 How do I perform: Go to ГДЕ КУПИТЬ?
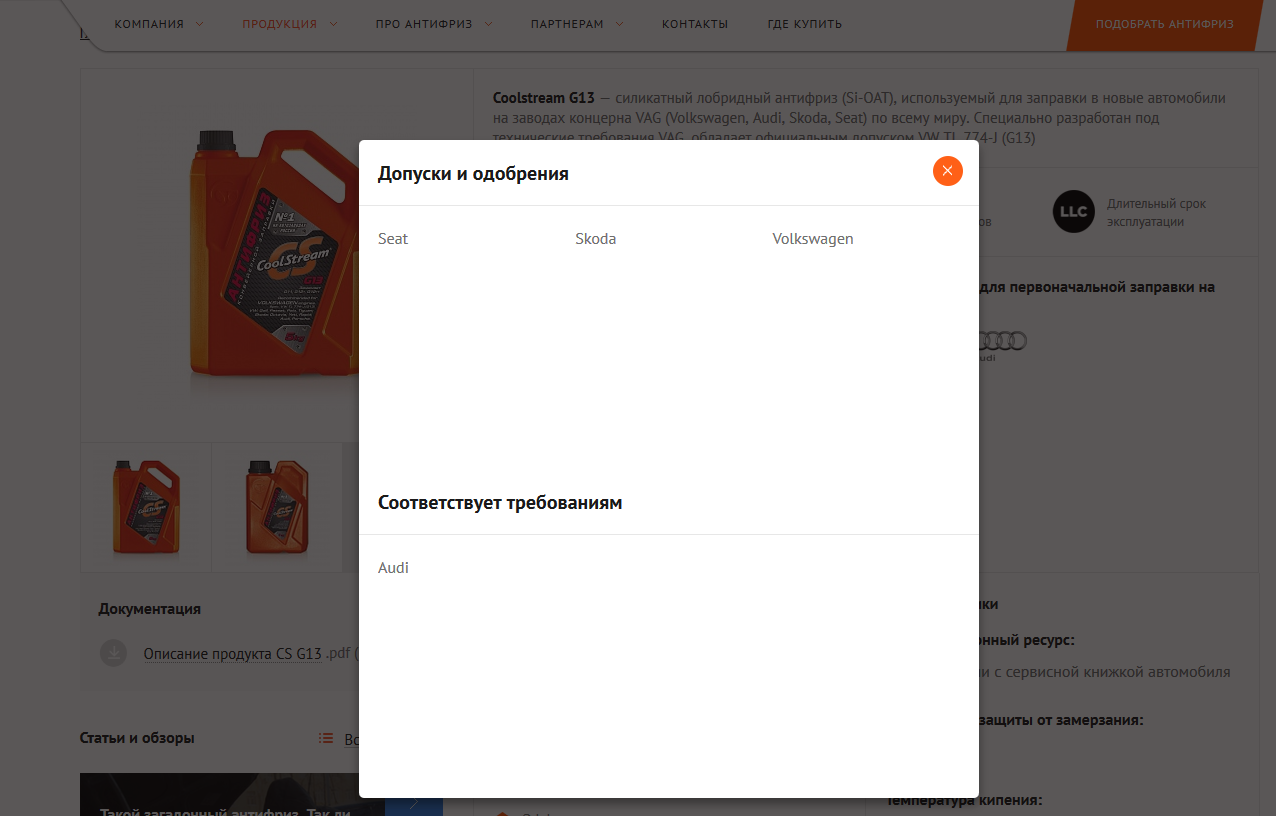click(x=805, y=24)
